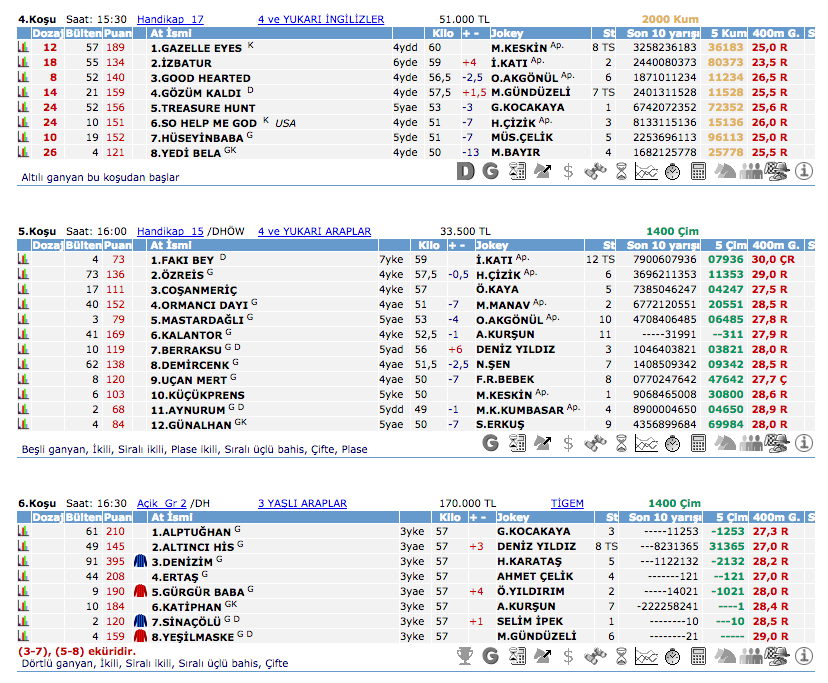The image size is (828, 683).
Task: Click the trophy icon in race 6 toolbar
Action: [x=465, y=656]
